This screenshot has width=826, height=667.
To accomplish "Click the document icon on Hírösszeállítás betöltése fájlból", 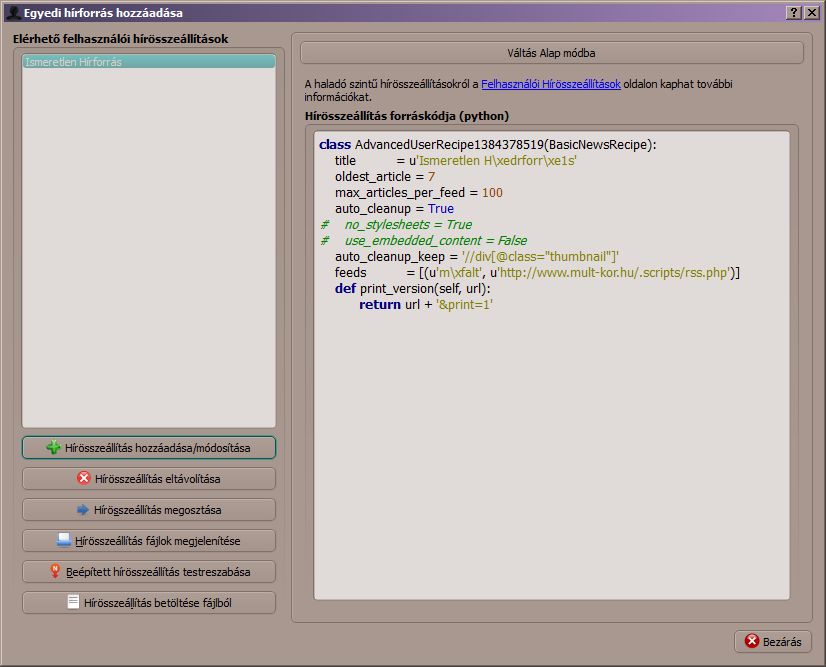I will tap(73, 602).
